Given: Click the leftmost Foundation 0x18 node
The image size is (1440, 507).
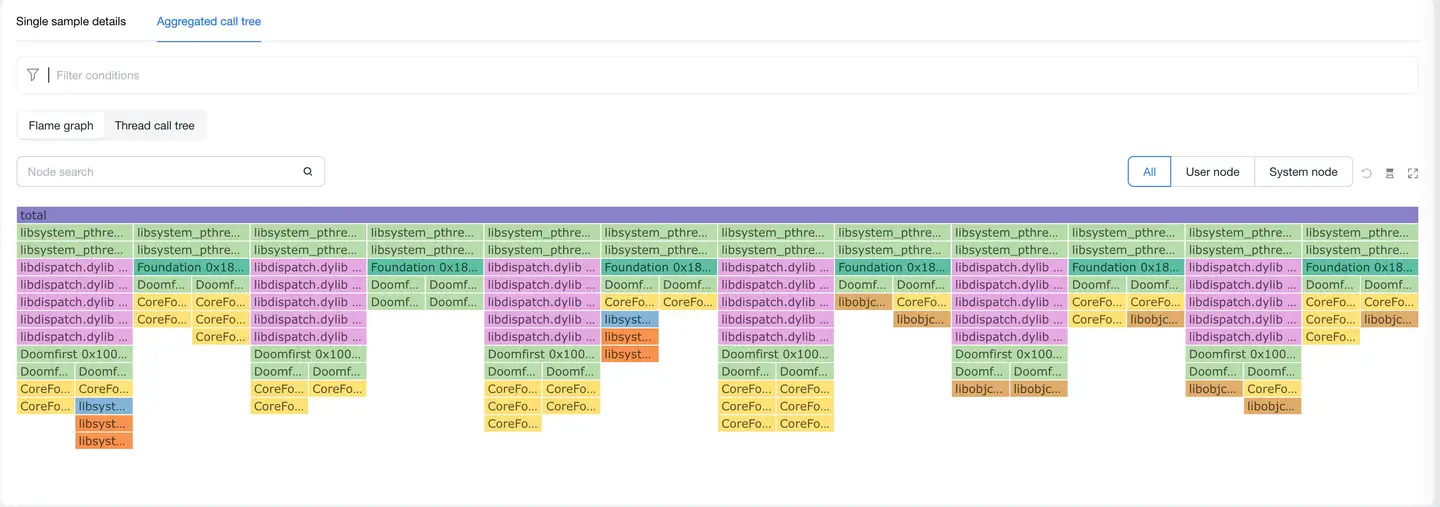Looking at the screenshot, I should click(x=191, y=267).
